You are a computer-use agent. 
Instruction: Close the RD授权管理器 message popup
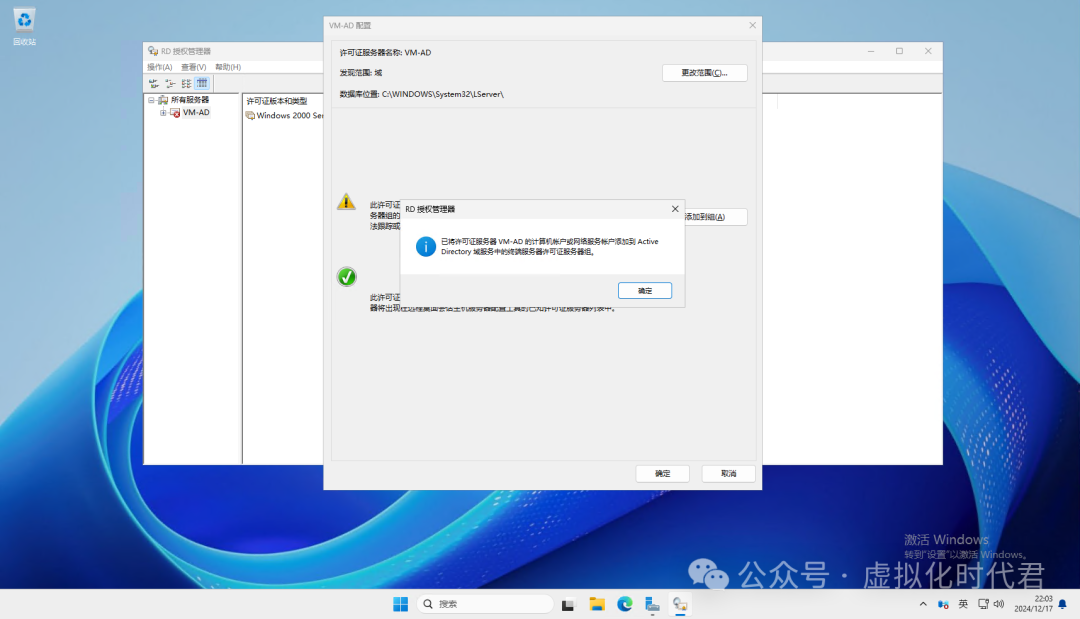pyautogui.click(x=675, y=209)
